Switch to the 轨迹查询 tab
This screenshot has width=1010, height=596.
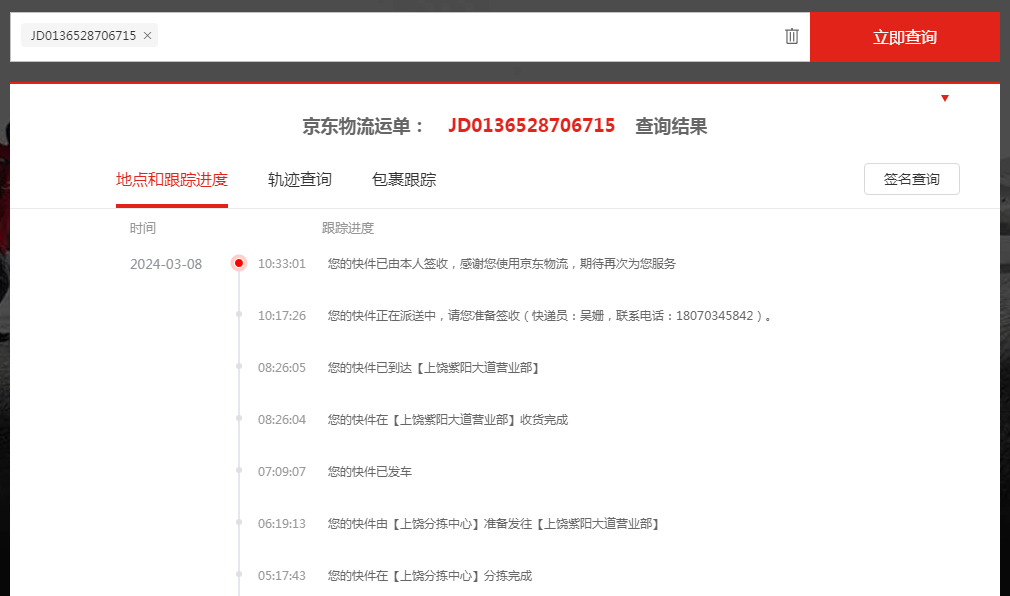pos(300,179)
